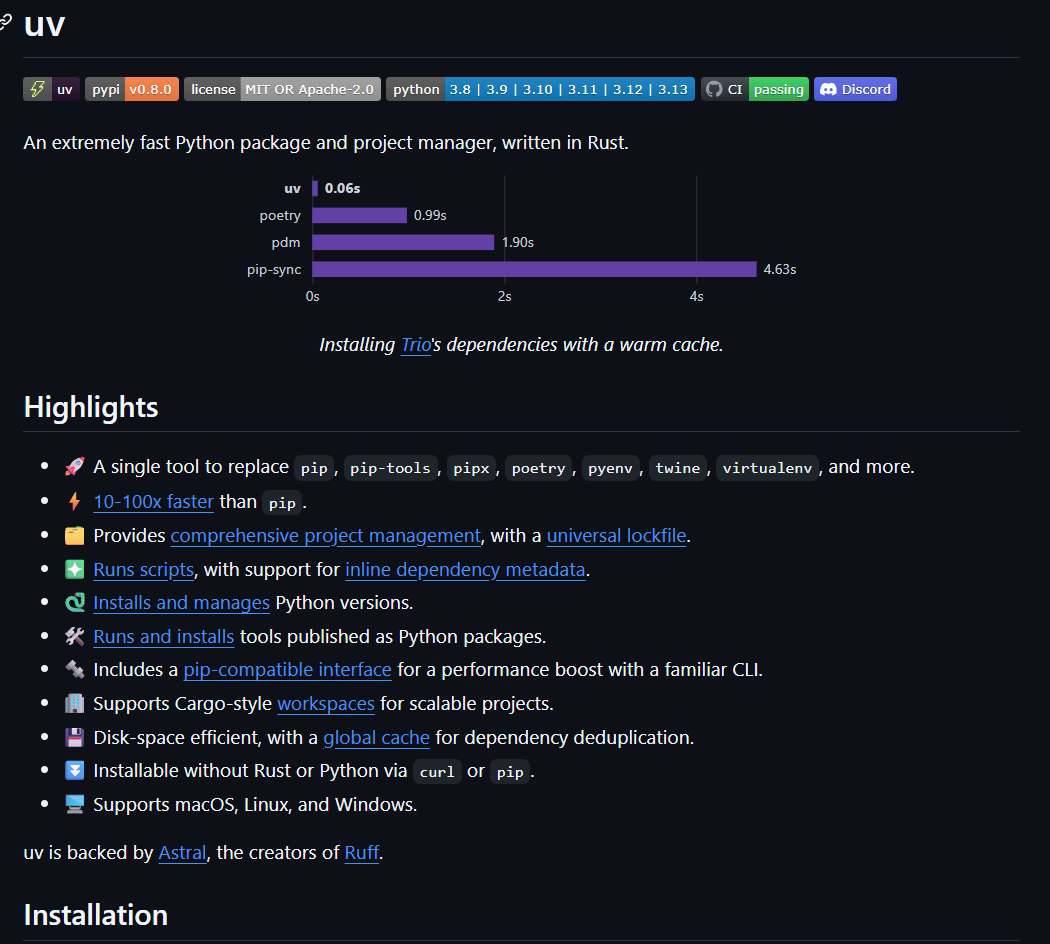
Task: Open the global cache link
Action: [x=376, y=737]
